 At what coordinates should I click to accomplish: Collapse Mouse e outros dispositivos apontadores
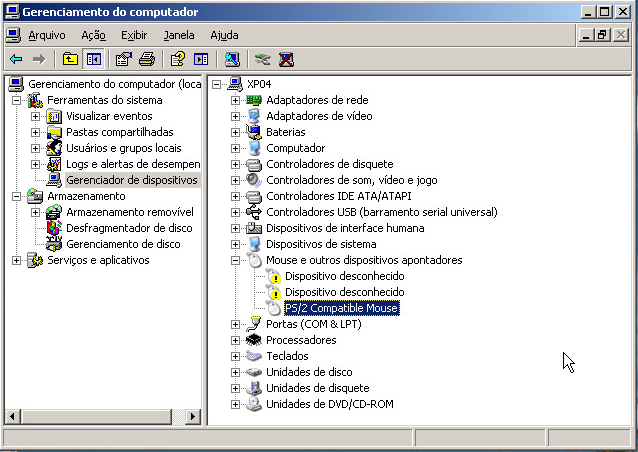pos(235,260)
